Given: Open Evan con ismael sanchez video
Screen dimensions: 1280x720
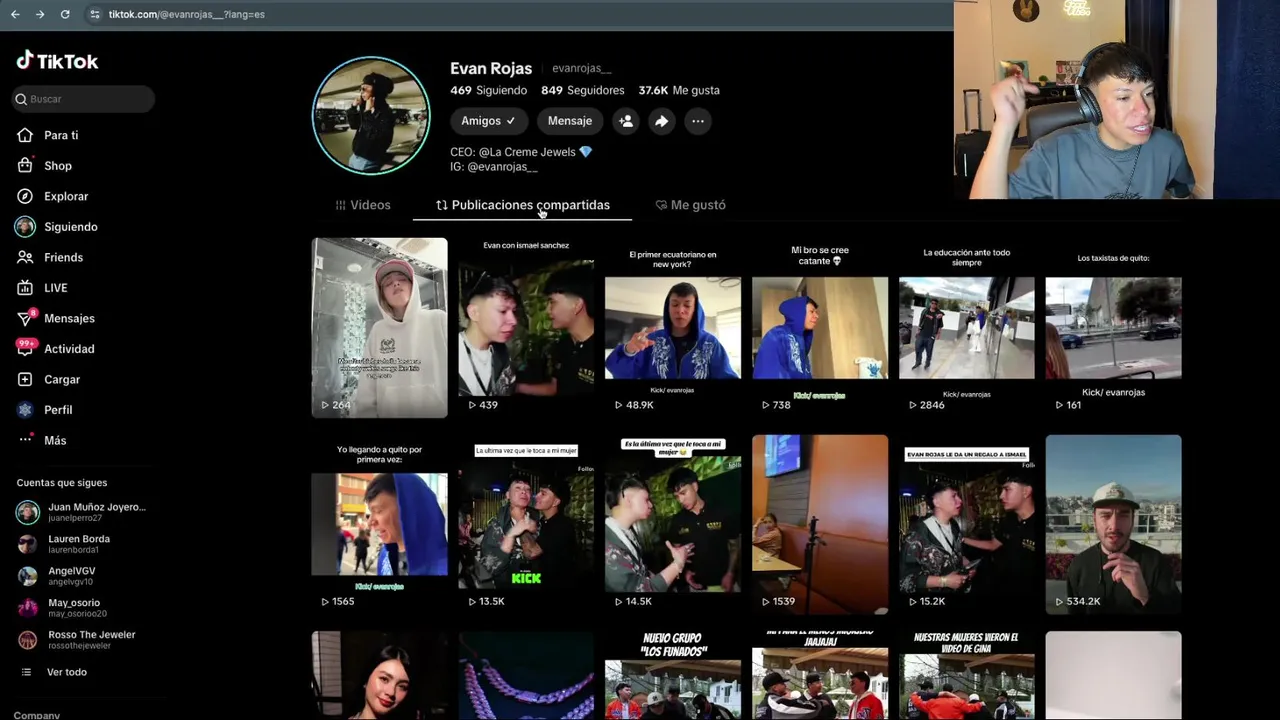Looking at the screenshot, I should [526, 327].
